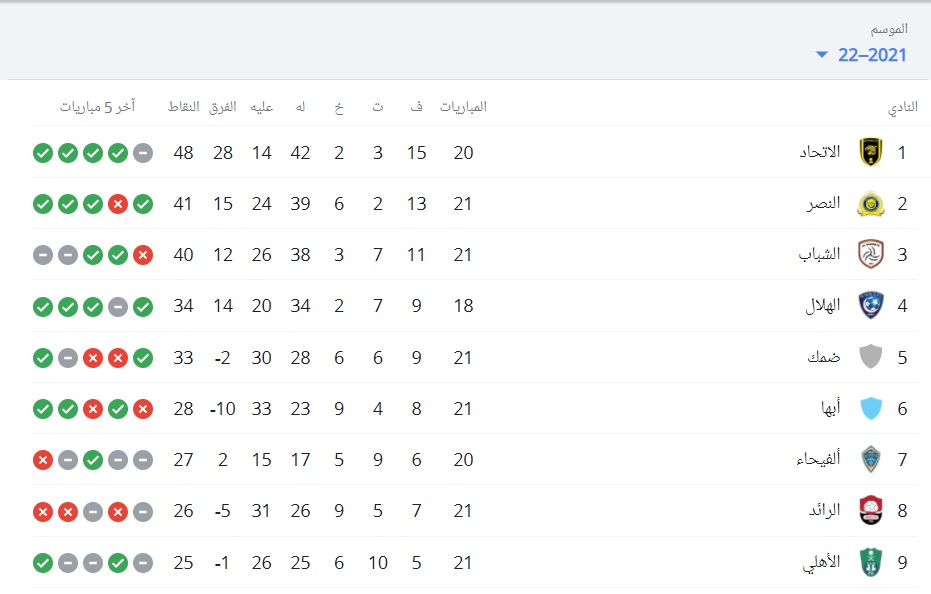Image resolution: width=931 pixels, height=594 pixels.
Task: Click the Al-Ittihad club crest icon
Action: click(x=870, y=152)
